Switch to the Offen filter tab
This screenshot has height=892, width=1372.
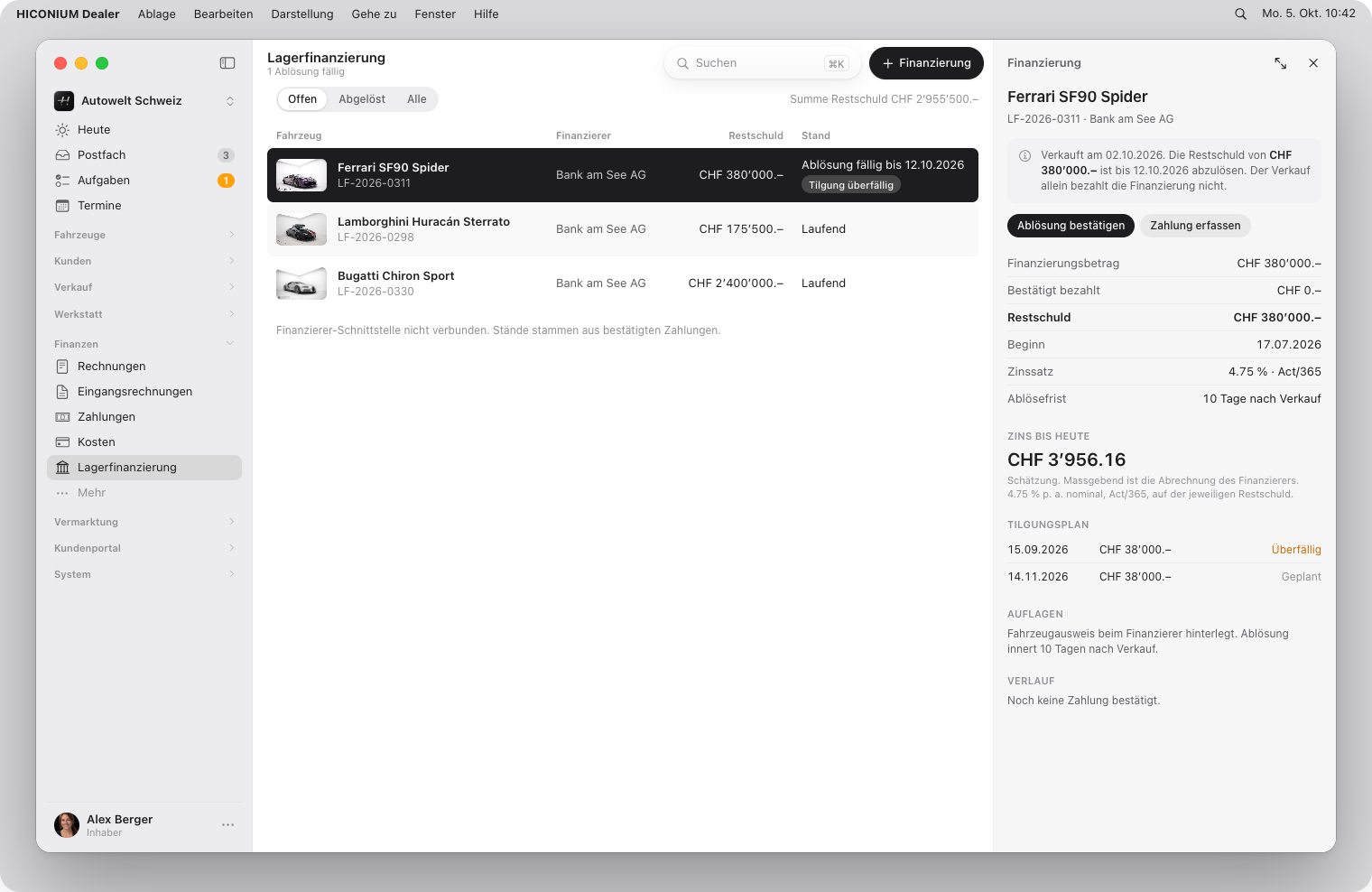coord(302,99)
